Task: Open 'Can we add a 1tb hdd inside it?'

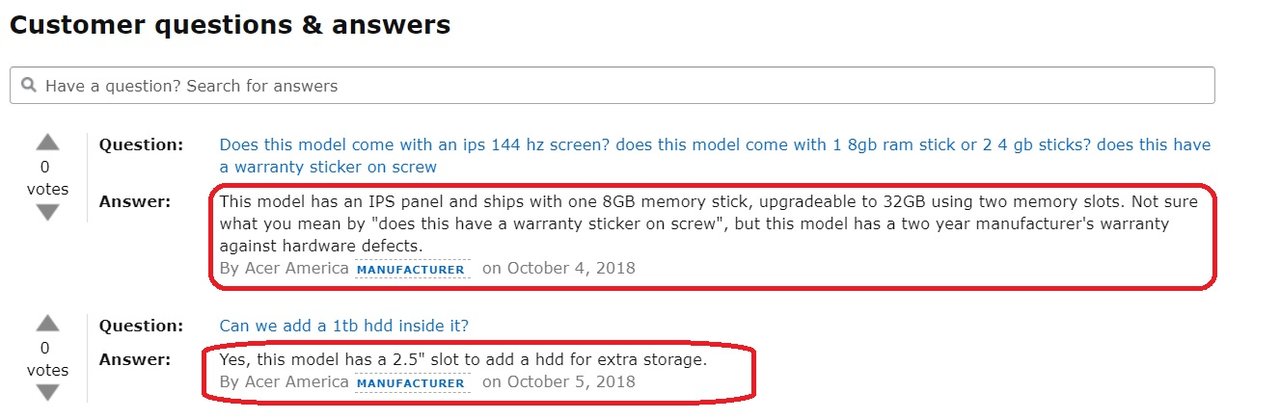Action: (x=344, y=326)
